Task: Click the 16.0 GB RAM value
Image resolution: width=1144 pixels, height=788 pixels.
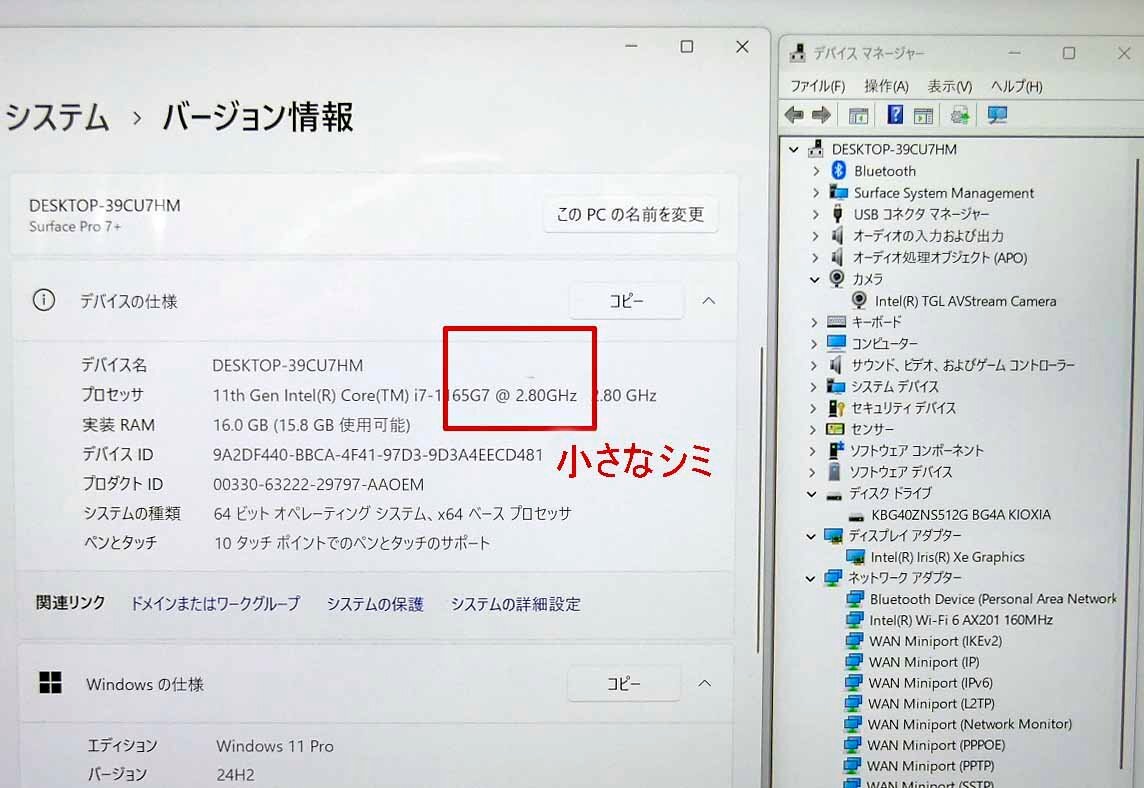Action: pyautogui.click(x=312, y=425)
